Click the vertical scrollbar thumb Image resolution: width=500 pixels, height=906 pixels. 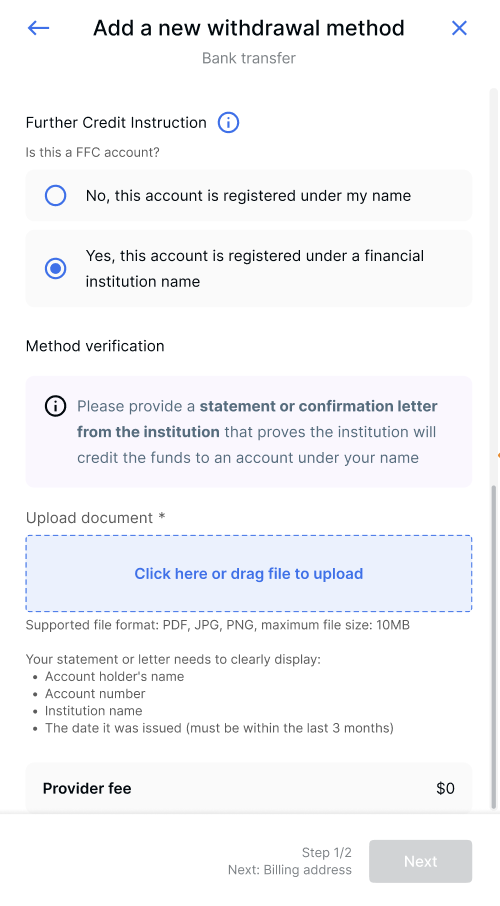pos(494,646)
